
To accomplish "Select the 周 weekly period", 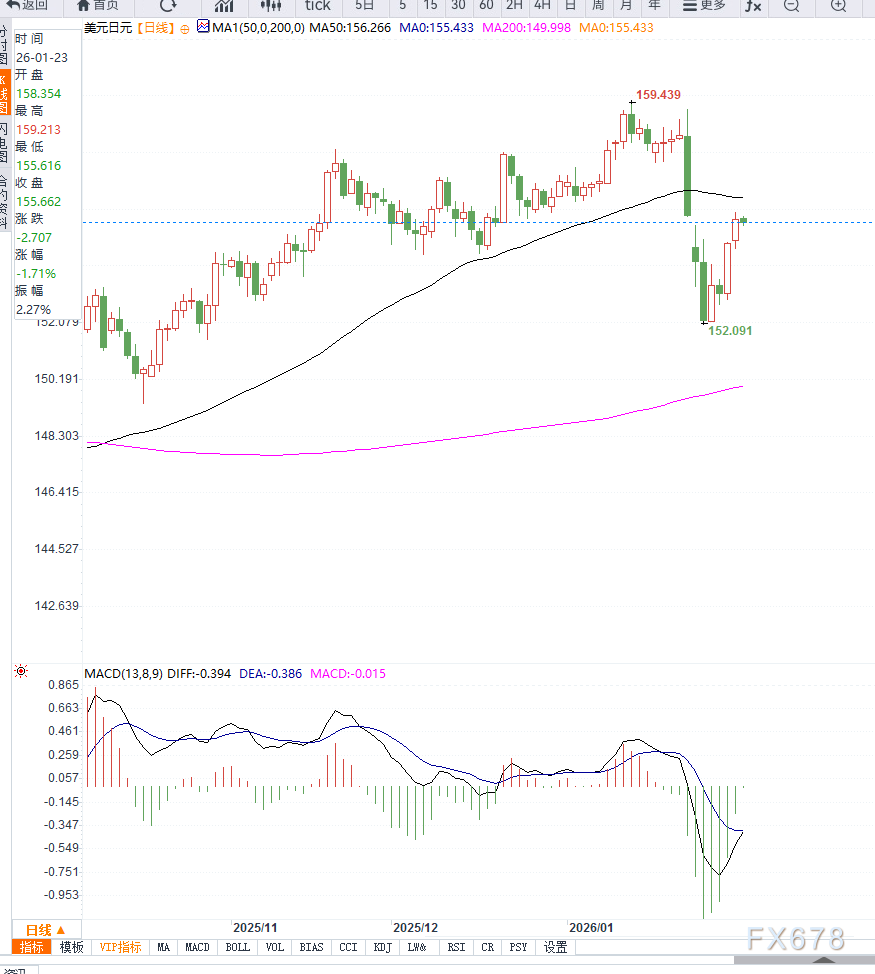I will click(597, 6).
